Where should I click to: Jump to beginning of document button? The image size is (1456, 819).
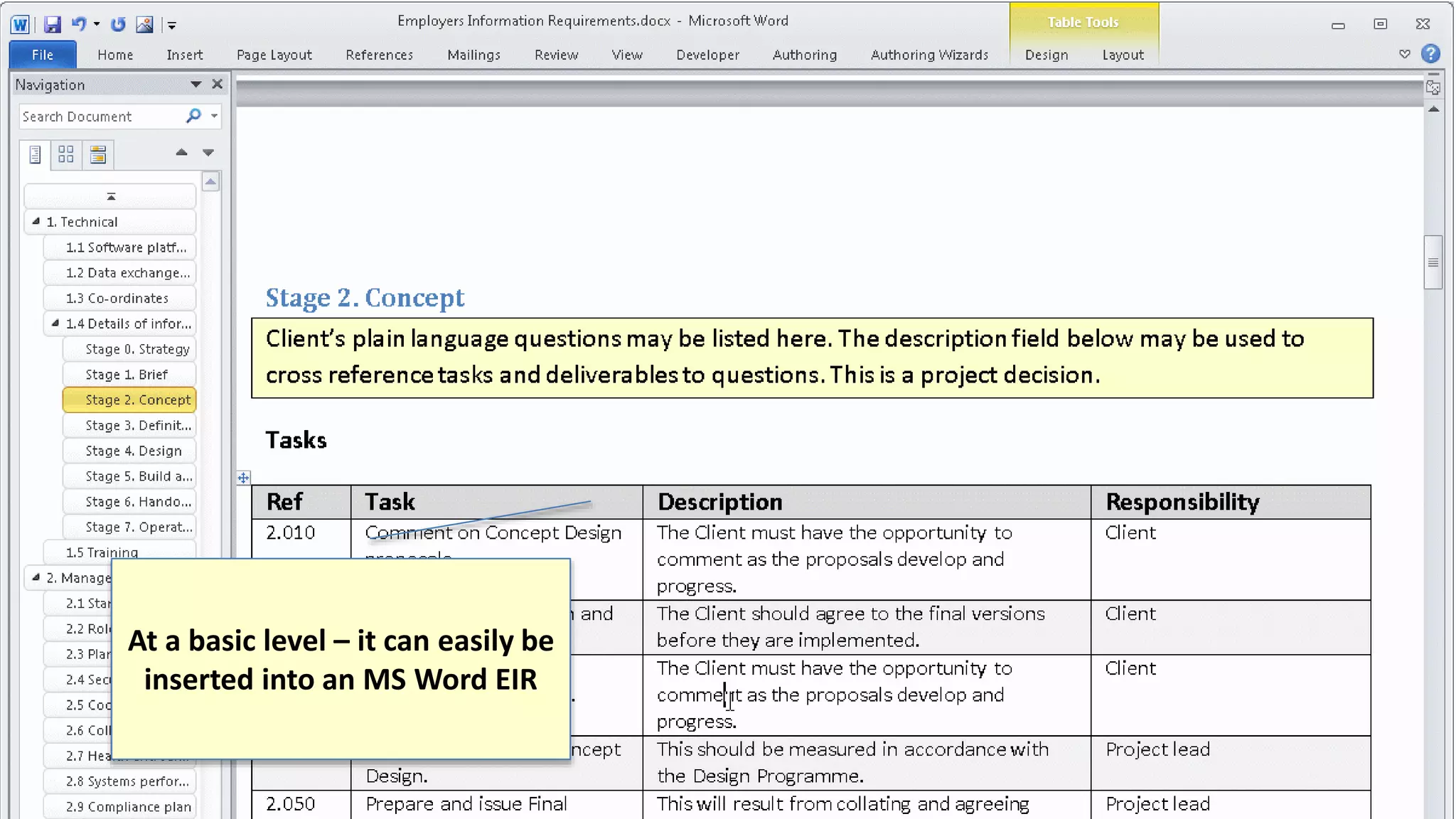coord(110,196)
